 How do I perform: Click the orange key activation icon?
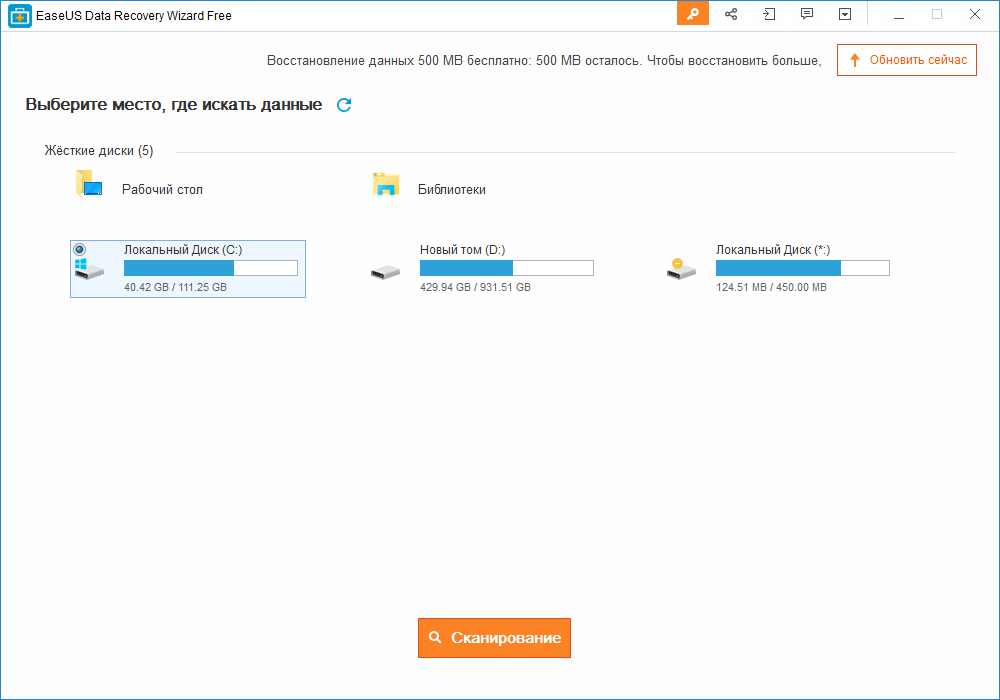point(693,13)
